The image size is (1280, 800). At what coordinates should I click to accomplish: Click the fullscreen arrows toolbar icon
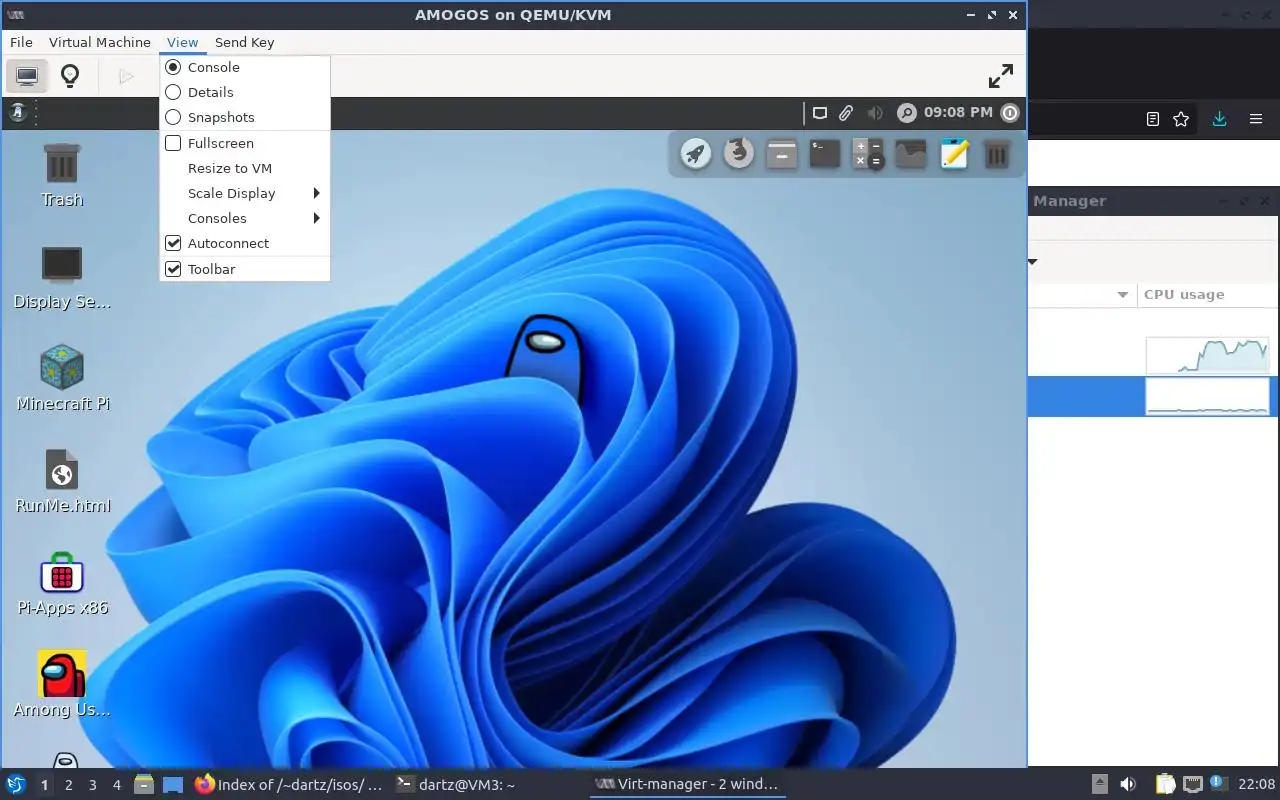point(1001,76)
